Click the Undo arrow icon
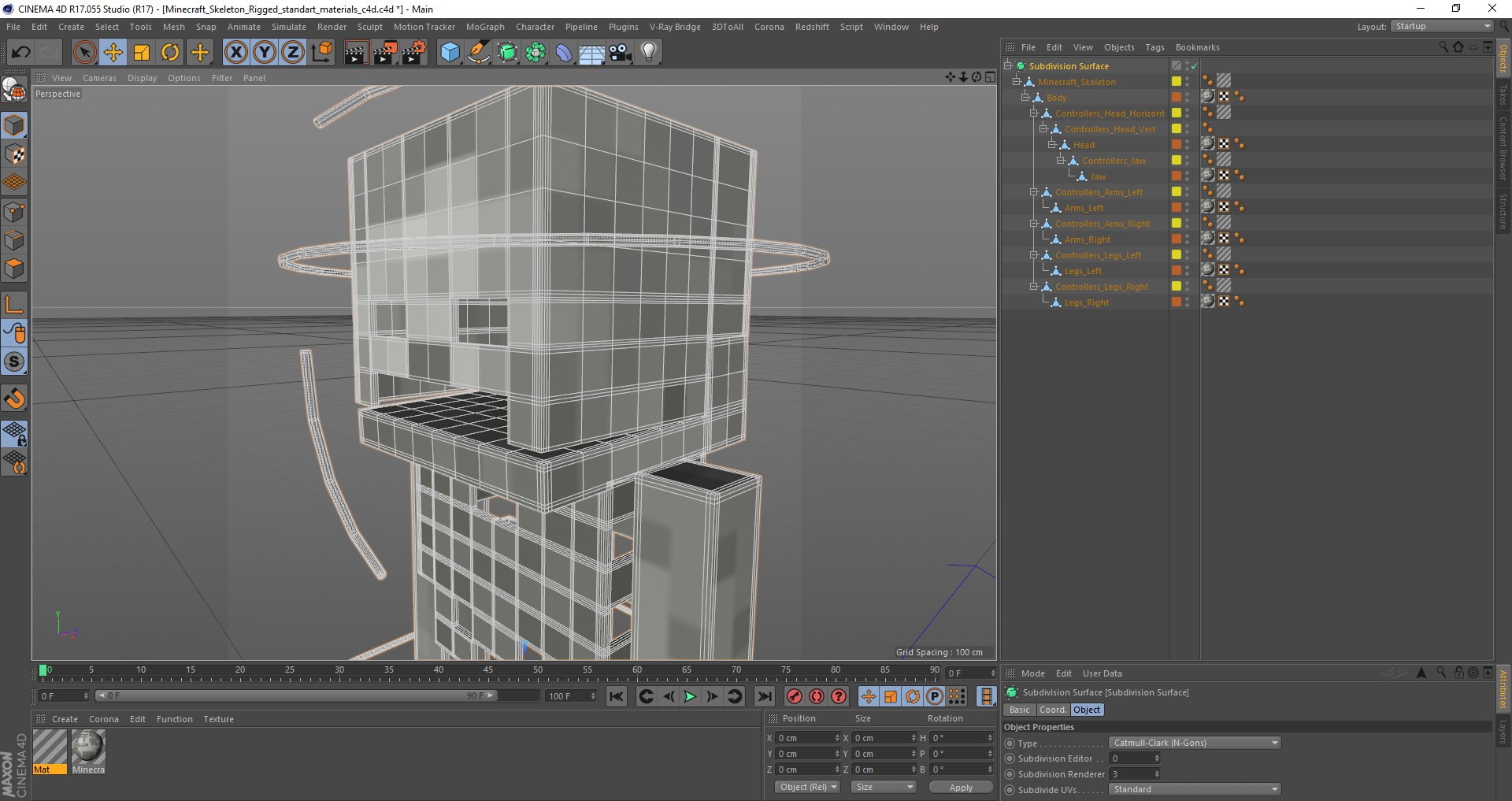This screenshot has height=801, width=1512. pyautogui.click(x=21, y=53)
